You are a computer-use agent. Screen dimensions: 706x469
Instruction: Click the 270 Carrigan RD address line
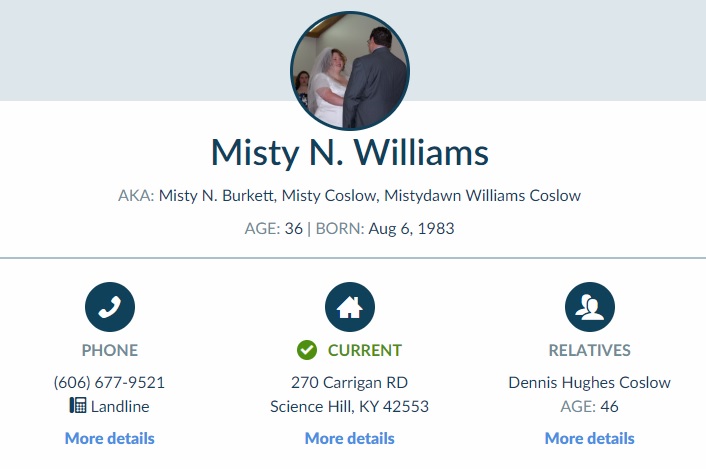pos(349,382)
